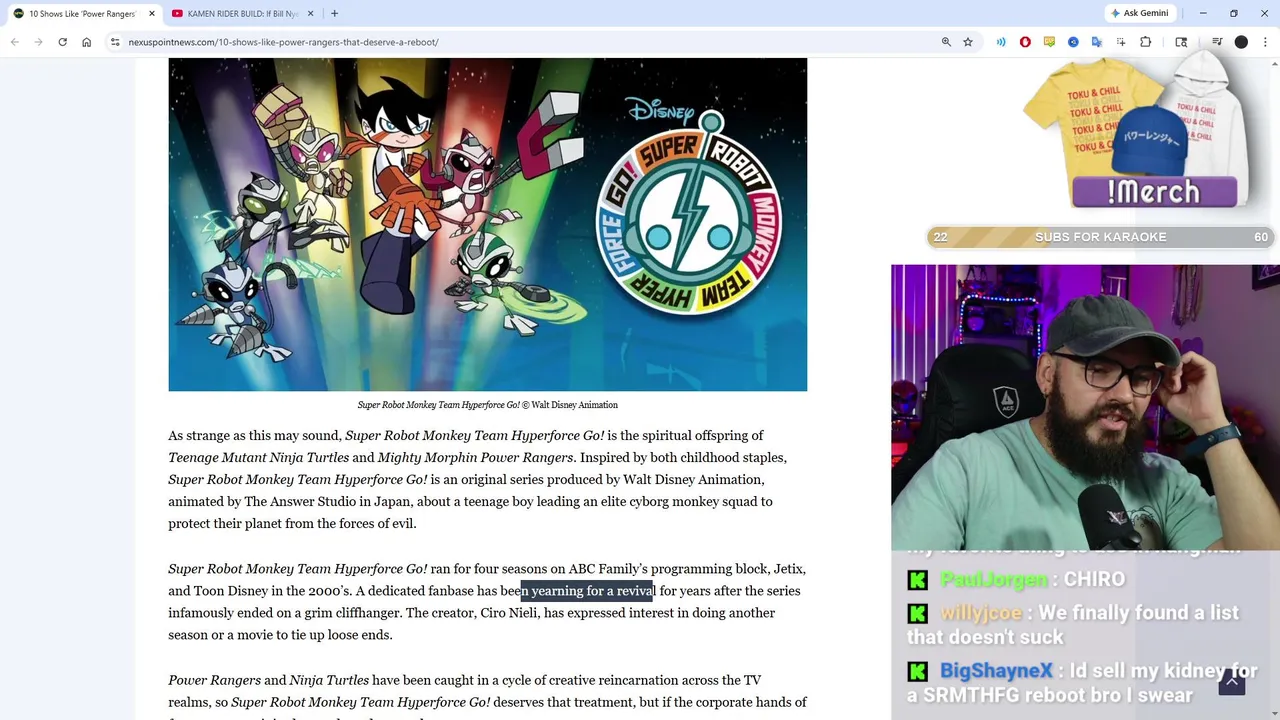This screenshot has height=720, width=1280.
Task: Click the blue sound-wave extension icon
Action: click(x=1001, y=42)
